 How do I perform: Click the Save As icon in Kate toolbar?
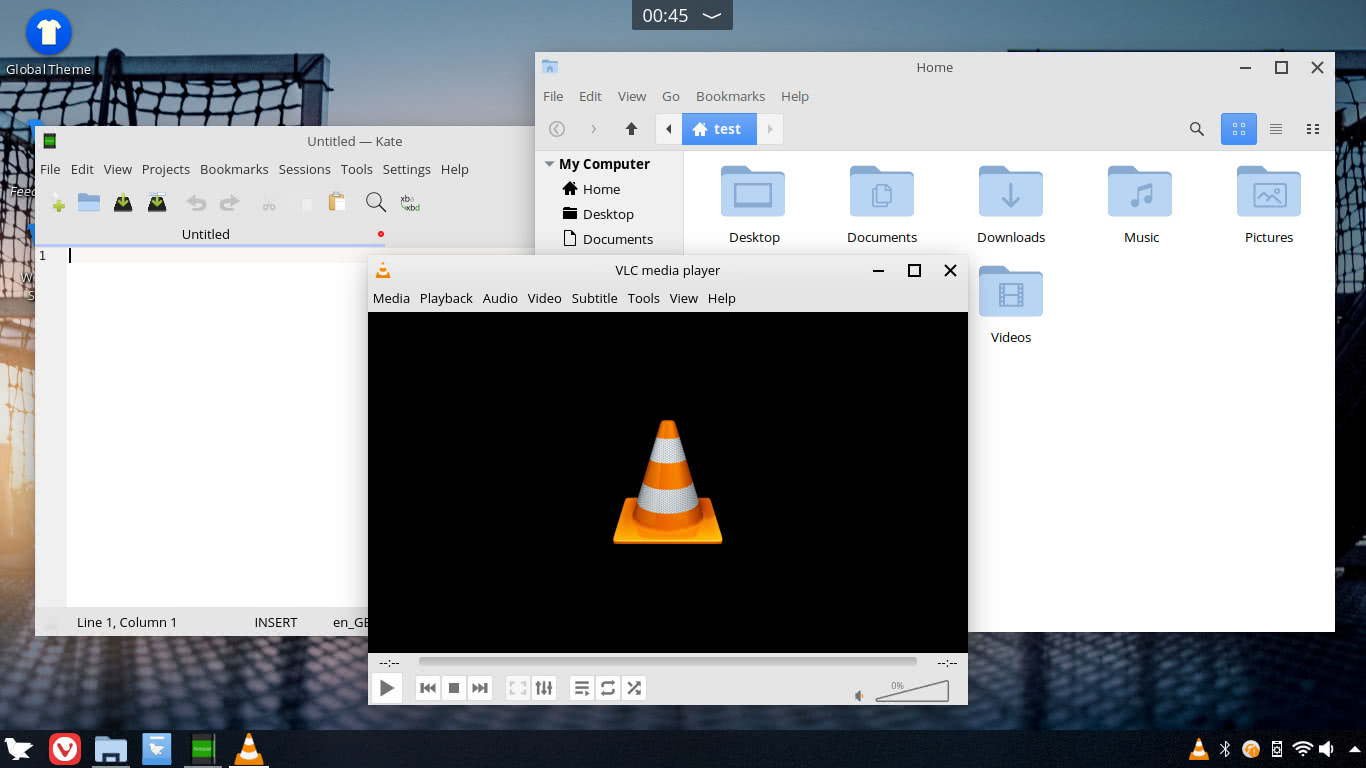tap(157, 203)
